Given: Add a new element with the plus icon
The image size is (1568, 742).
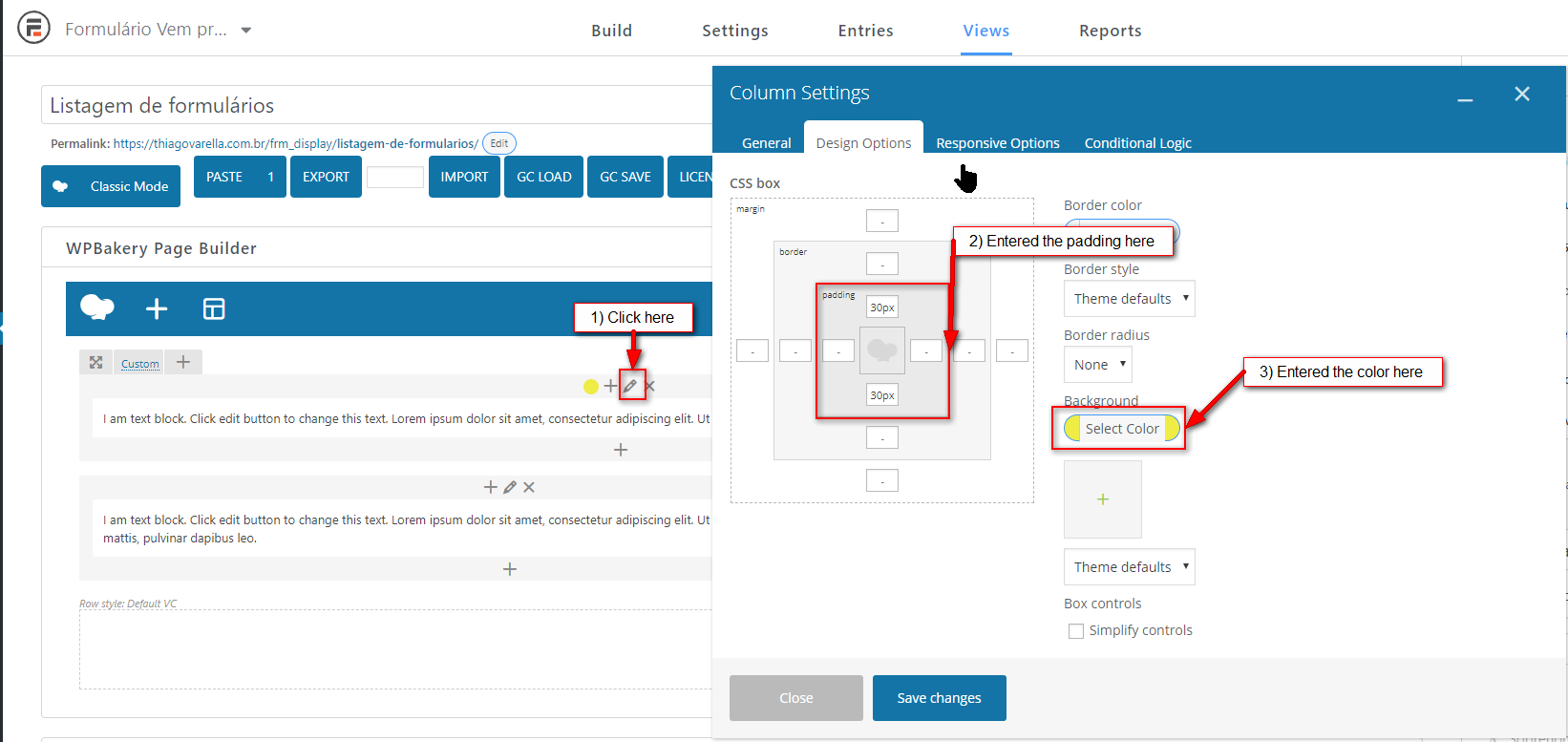Looking at the screenshot, I should 157,308.
